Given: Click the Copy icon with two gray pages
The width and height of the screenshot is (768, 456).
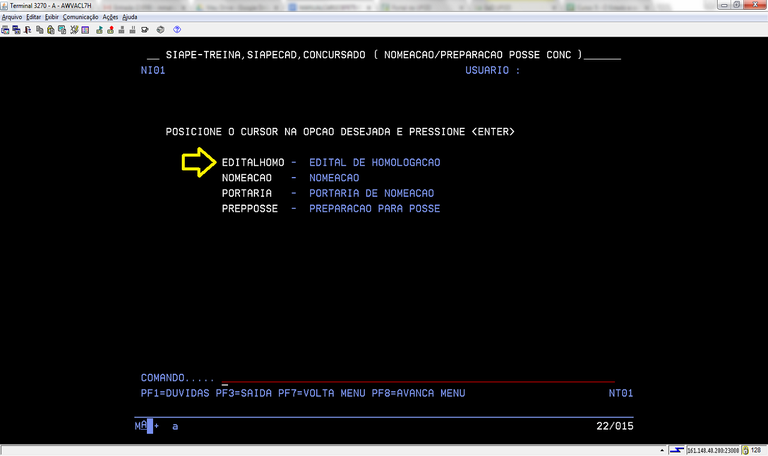Looking at the screenshot, I should click(40, 30).
